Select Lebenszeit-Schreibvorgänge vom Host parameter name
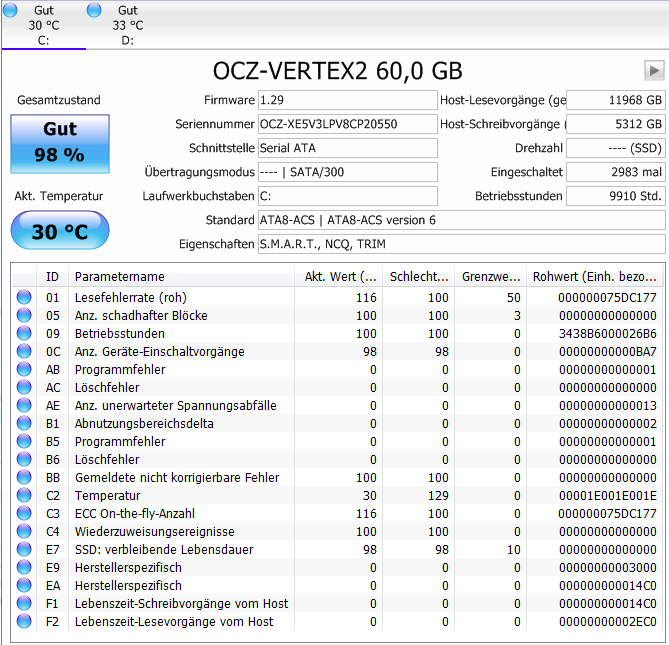 [x=181, y=604]
